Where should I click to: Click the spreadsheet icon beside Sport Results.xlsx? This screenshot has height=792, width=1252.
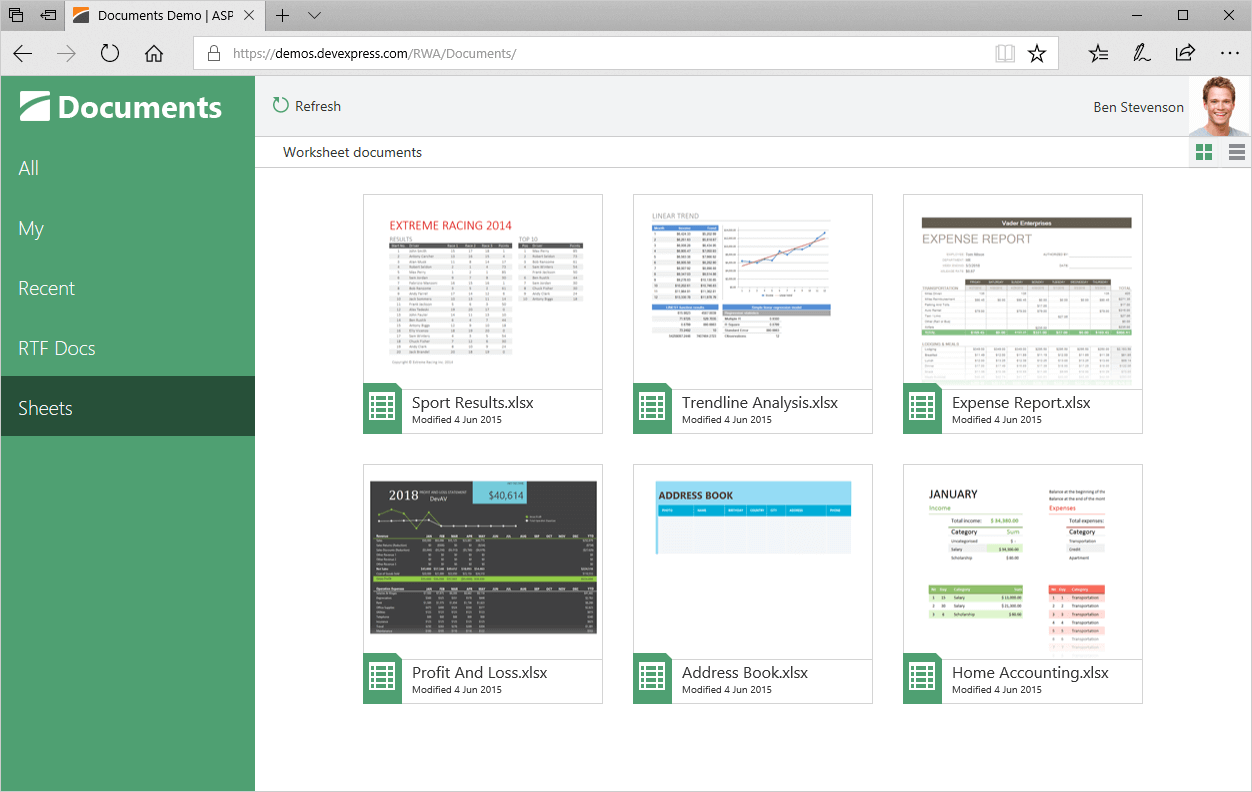pyautogui.click(x=382, y=409)
